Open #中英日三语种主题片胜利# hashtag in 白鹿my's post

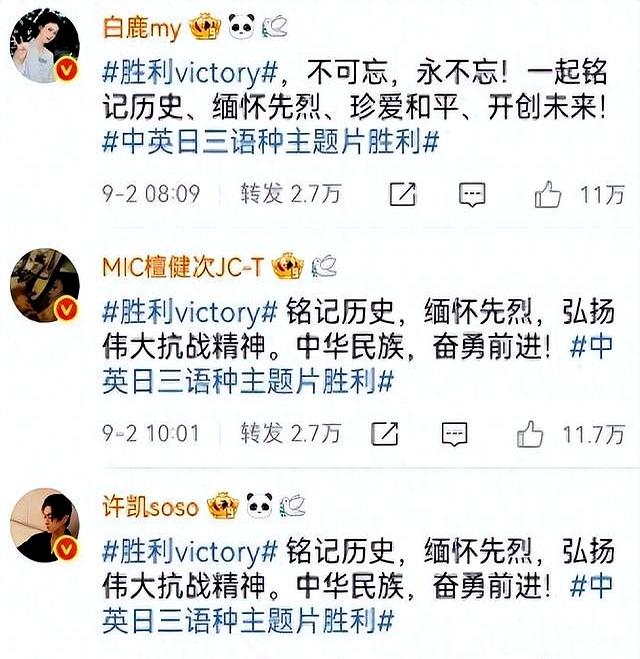(271, 141)
